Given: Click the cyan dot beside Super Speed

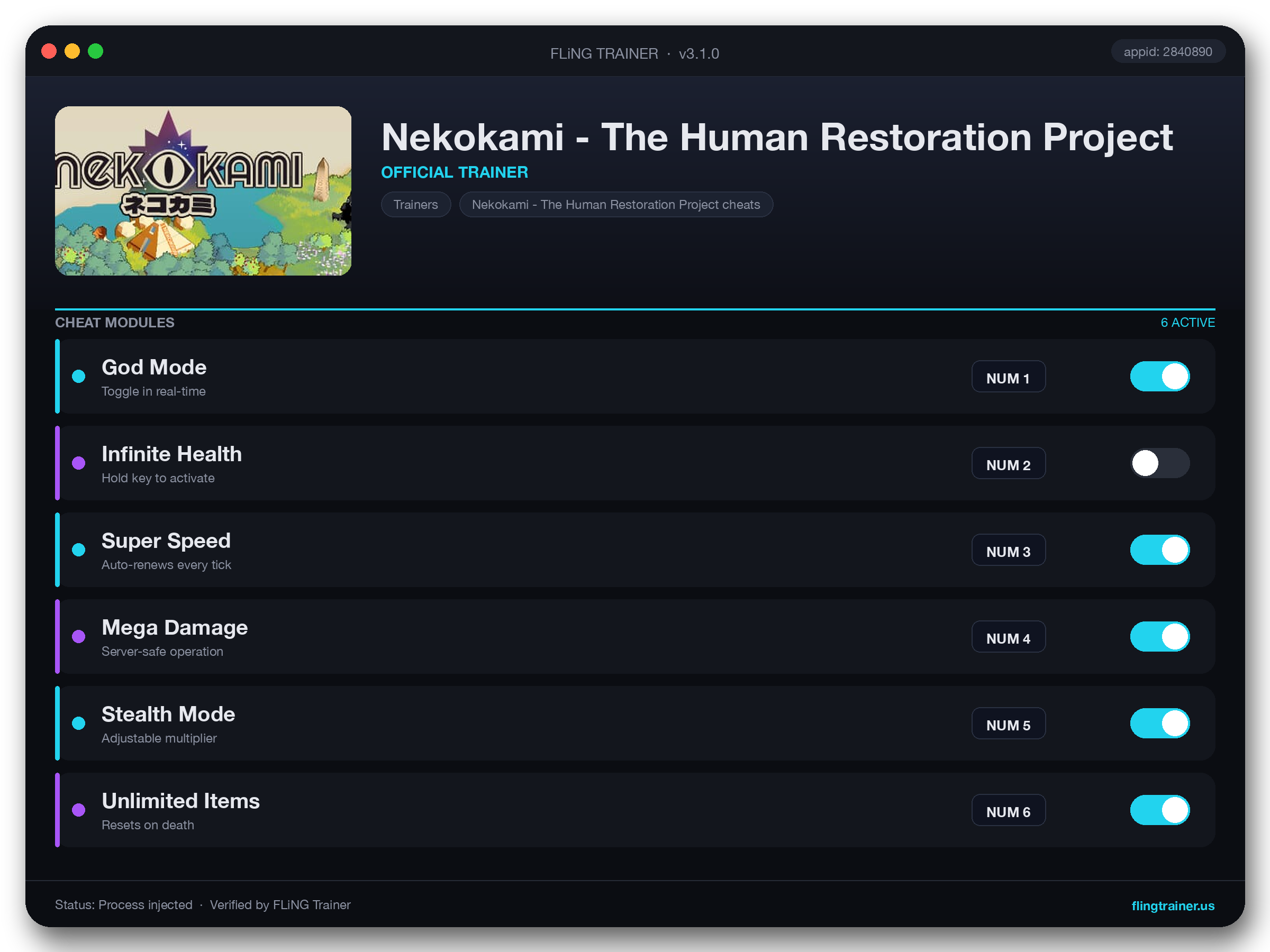Looking at the screenshot, I should click(x=79, y=550).
